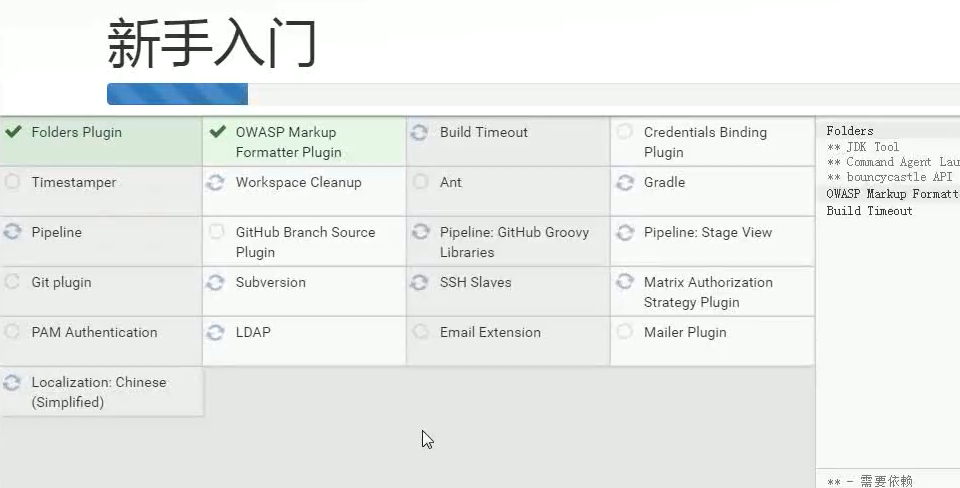
Task: Click the pending circle beside Email Extension
Action: pyautogui.click(x=420, y=332)
